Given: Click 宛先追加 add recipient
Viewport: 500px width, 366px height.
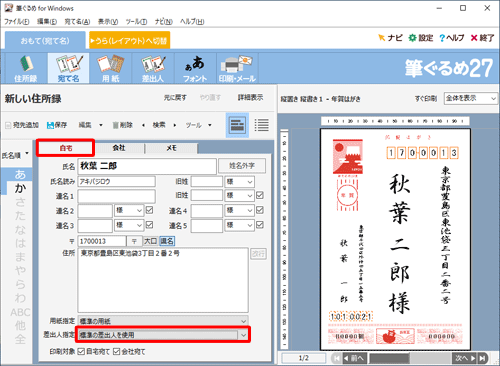Looking at the screenshot, I should click(x=22, y=125).
